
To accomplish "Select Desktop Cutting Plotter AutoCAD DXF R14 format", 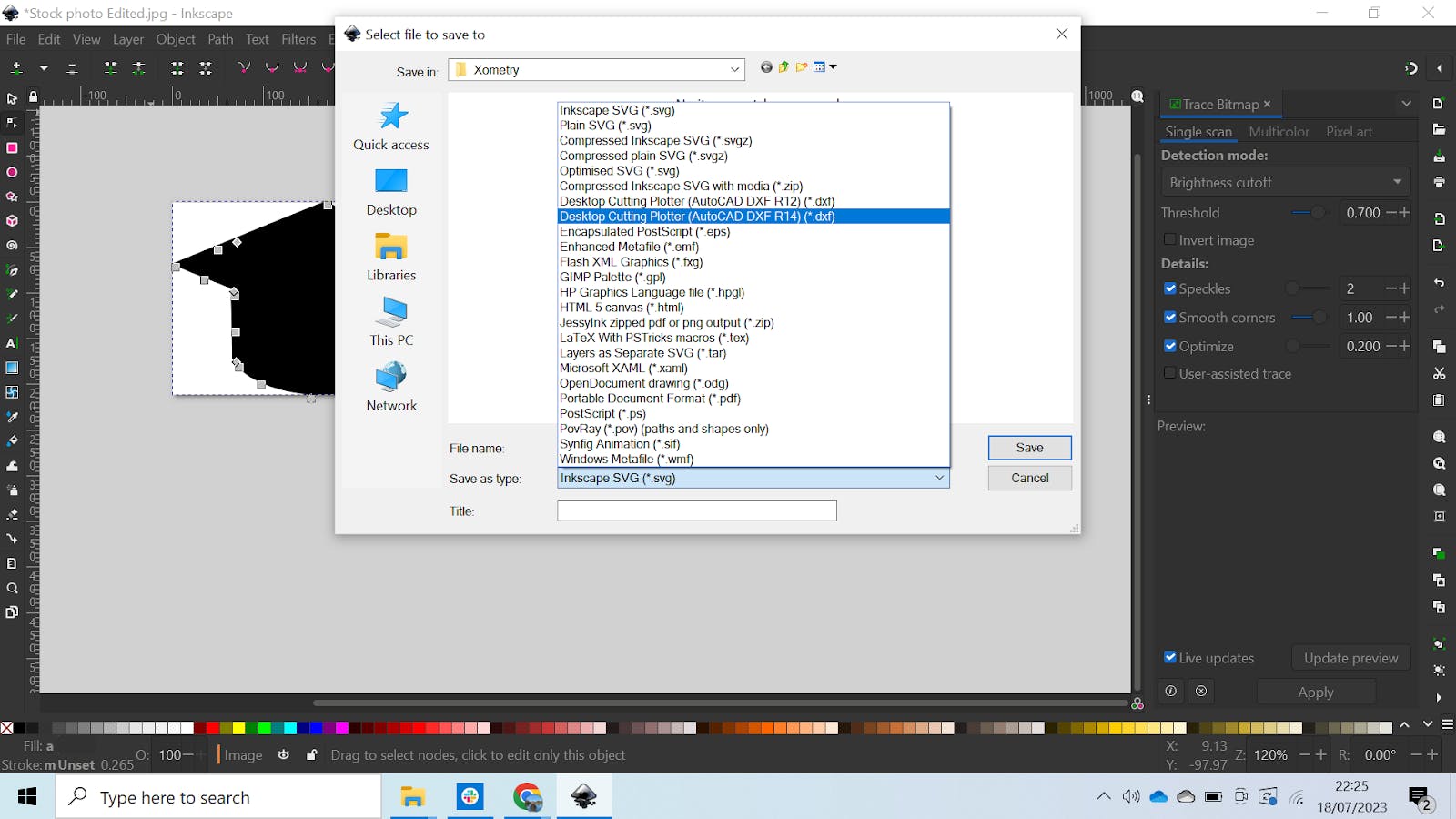I will pos(696,217).
